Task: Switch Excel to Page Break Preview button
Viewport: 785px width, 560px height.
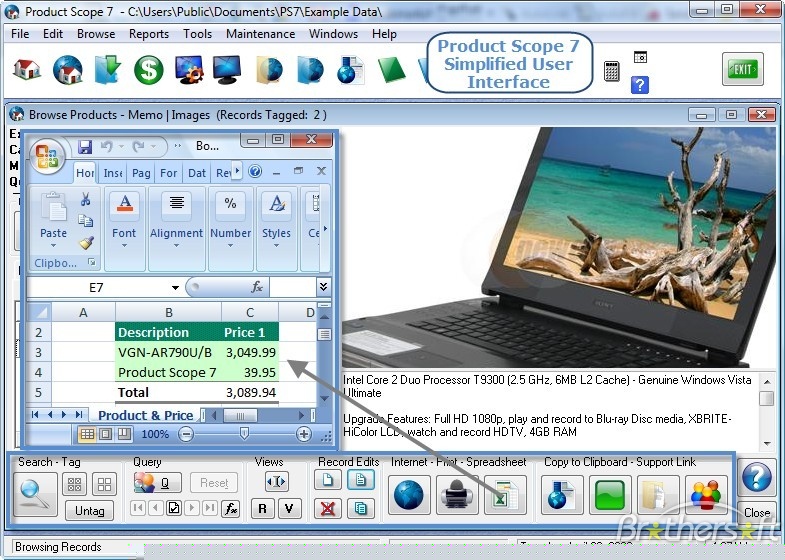Action: tap(124, 434)
